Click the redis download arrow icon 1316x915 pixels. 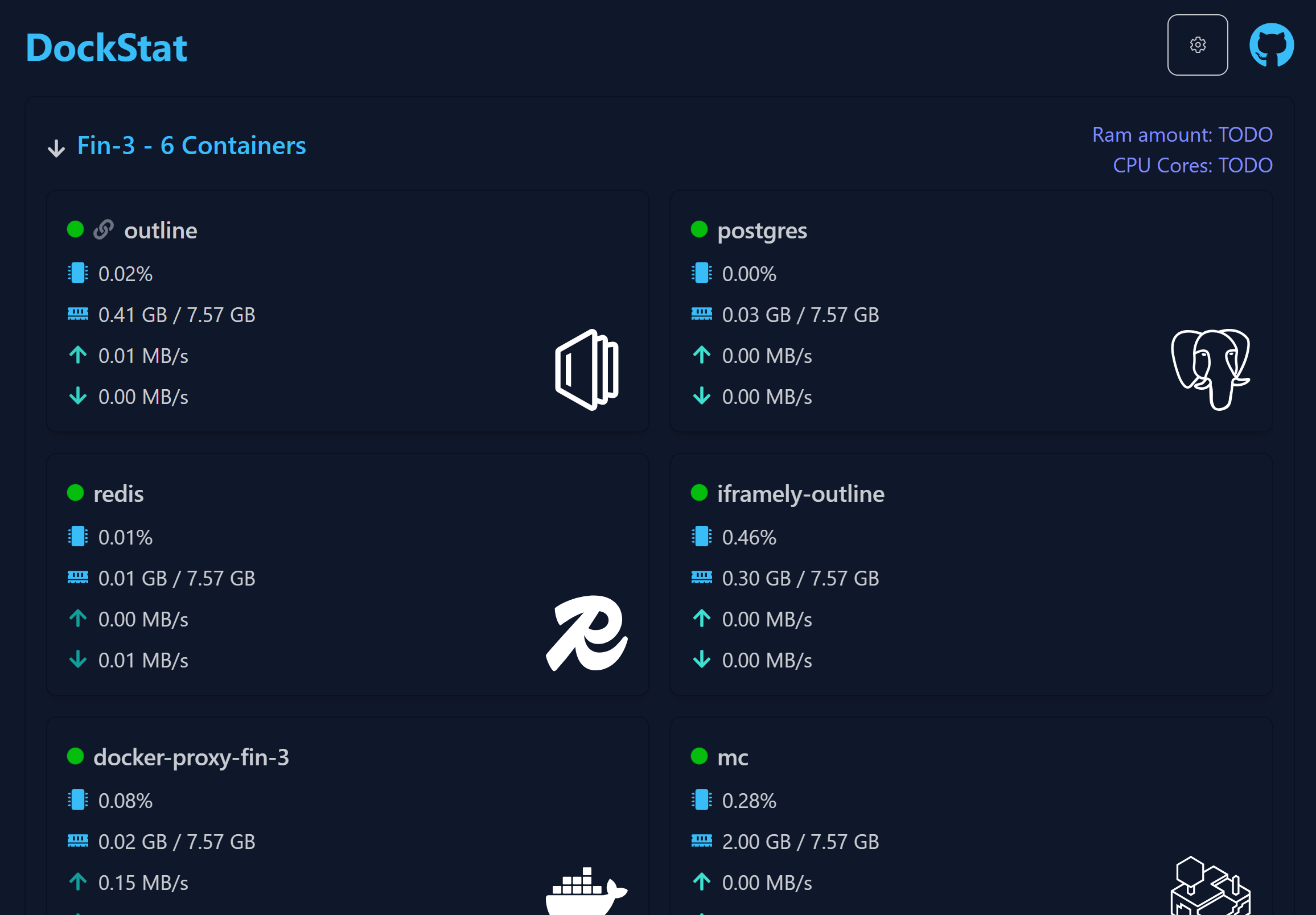(78, 660)
